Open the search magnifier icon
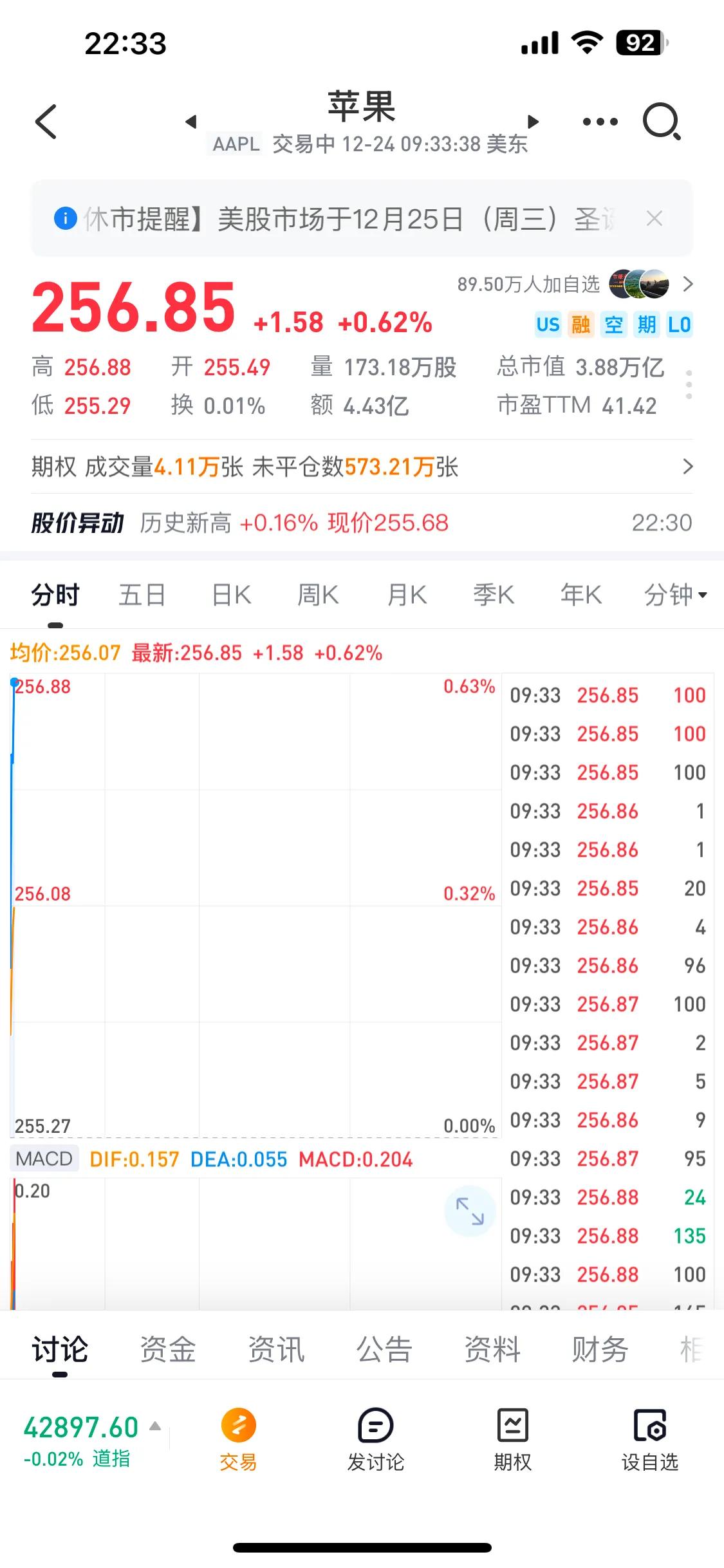The image size is (724, 1568). (662, 121)
